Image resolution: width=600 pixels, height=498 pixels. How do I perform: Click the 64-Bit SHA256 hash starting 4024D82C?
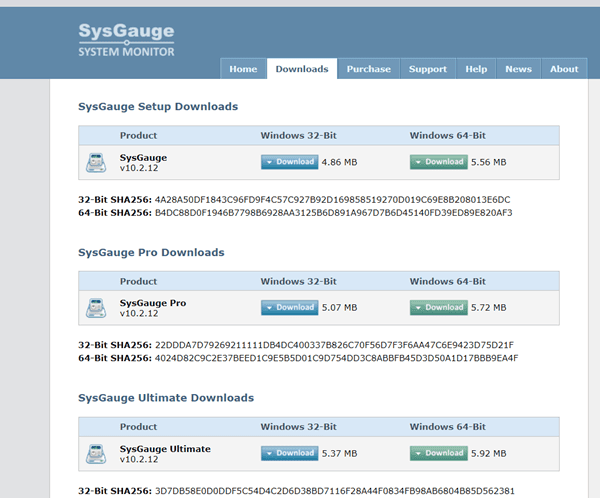(336, 358)
